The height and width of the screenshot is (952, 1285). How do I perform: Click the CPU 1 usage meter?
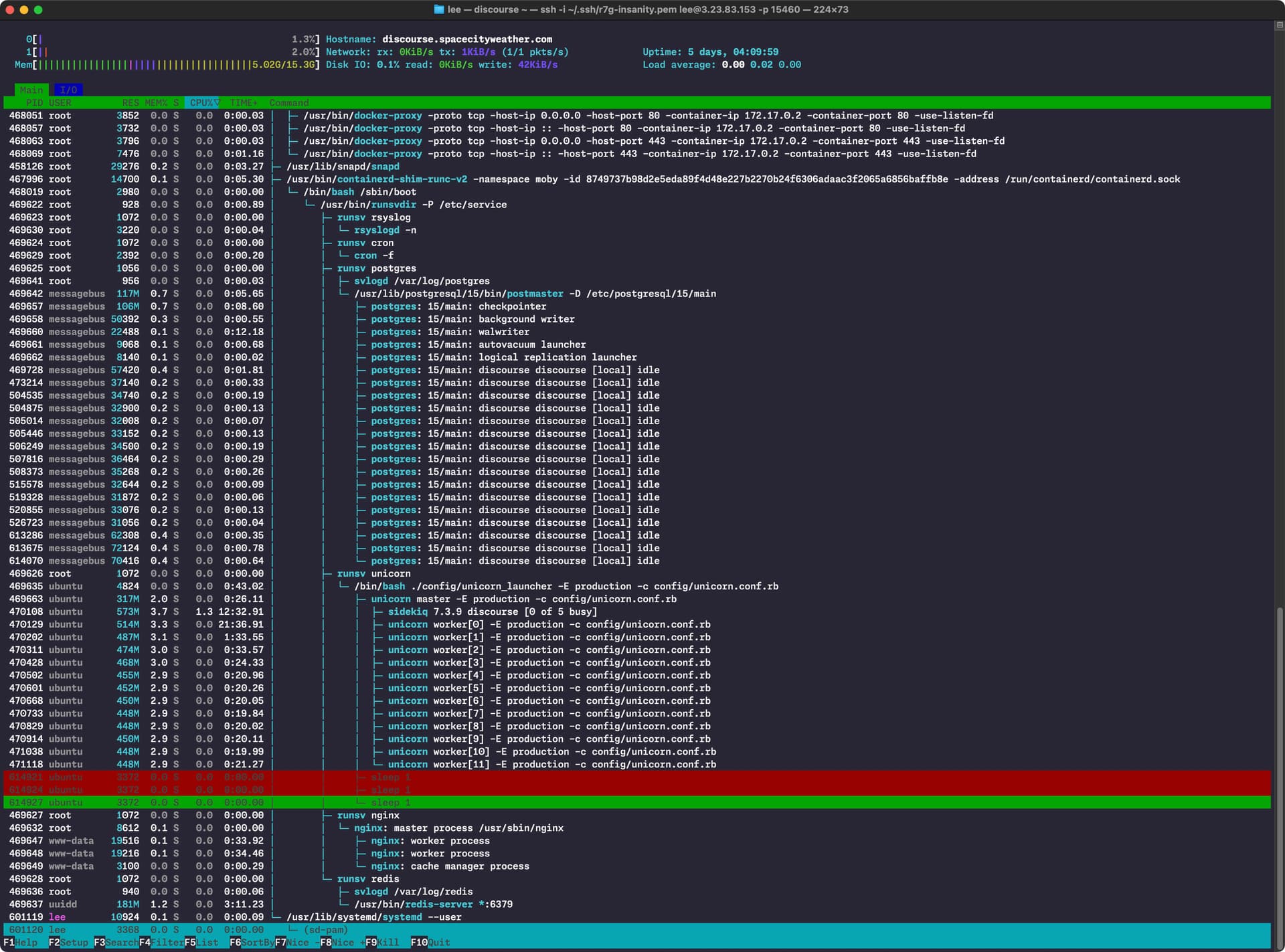[x=172, y=52]
